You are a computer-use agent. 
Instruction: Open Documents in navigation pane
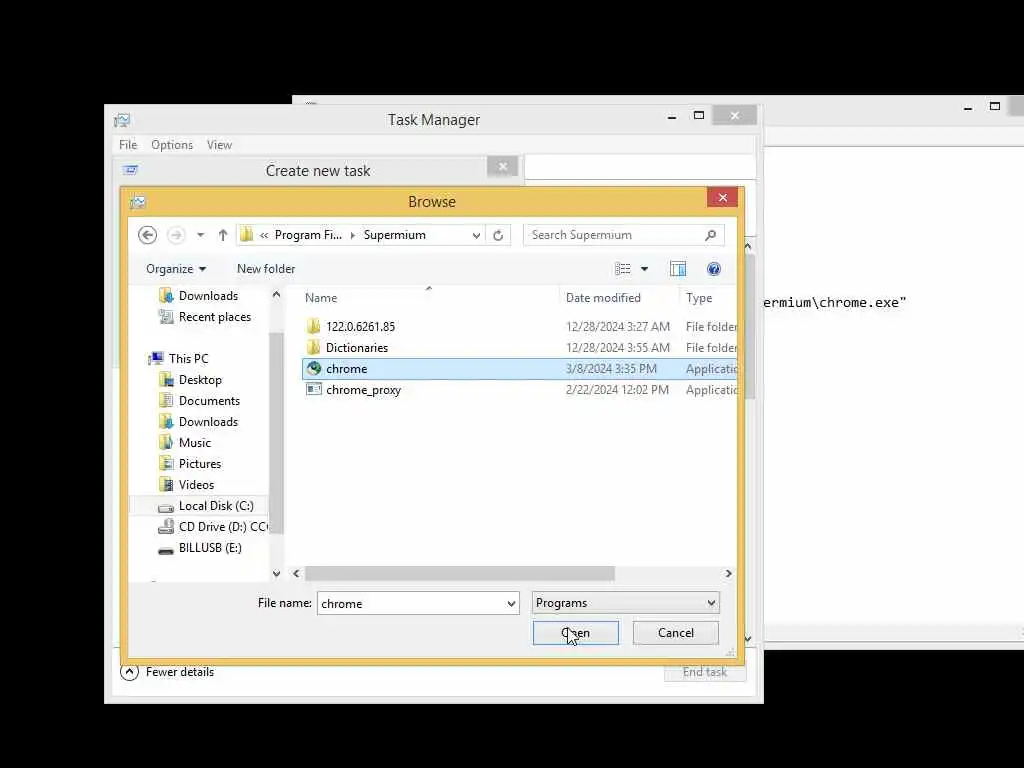[199, 400]
